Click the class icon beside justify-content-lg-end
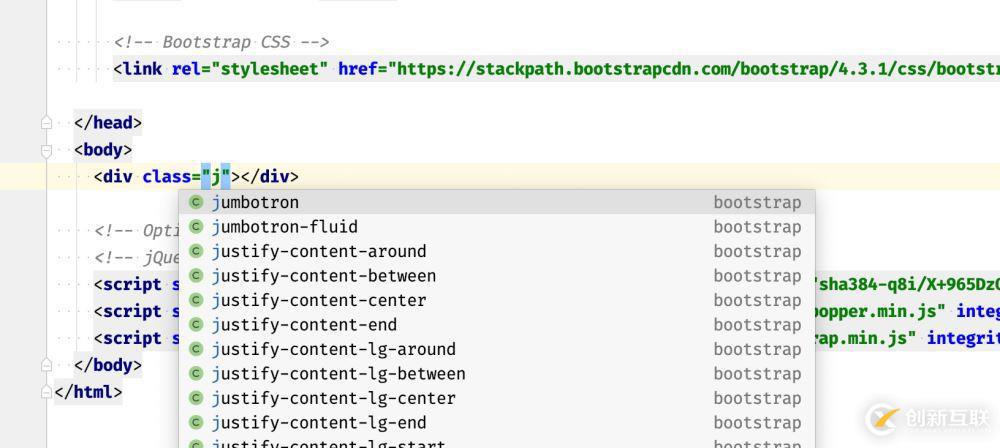1000x448 pixels. coord(196,422)
